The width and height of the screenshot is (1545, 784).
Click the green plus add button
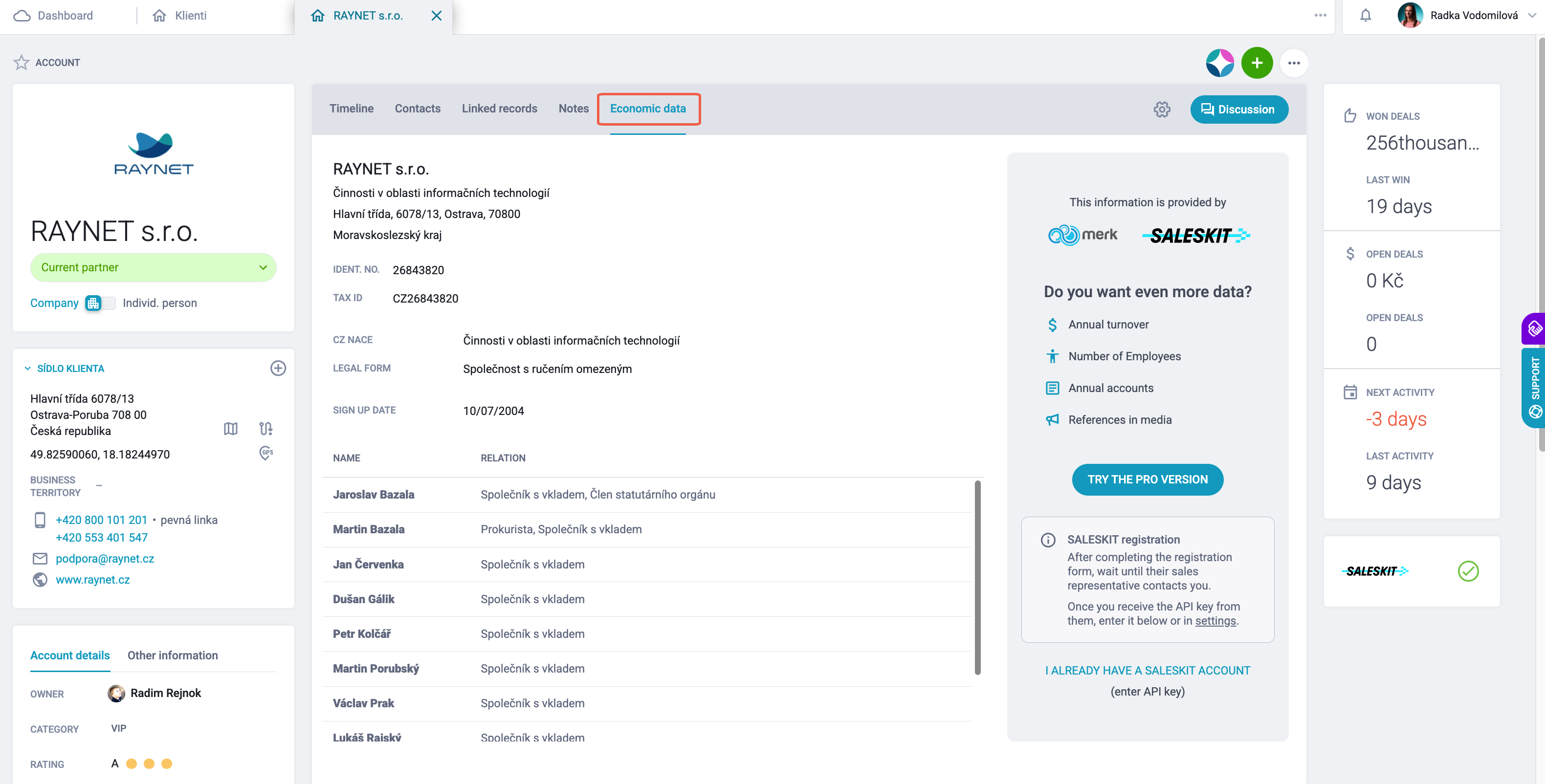coord(1257,63)
